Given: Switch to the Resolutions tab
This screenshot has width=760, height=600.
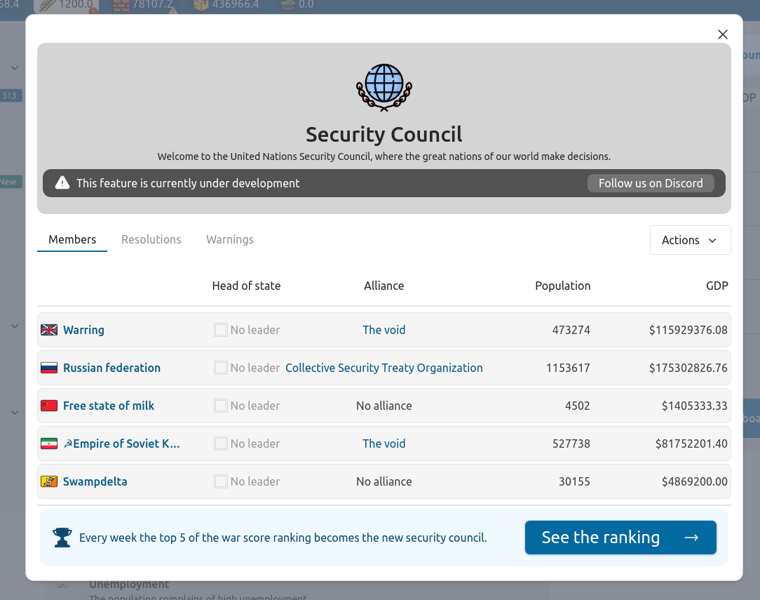Looking at the screenshot, I should point(151,240).
